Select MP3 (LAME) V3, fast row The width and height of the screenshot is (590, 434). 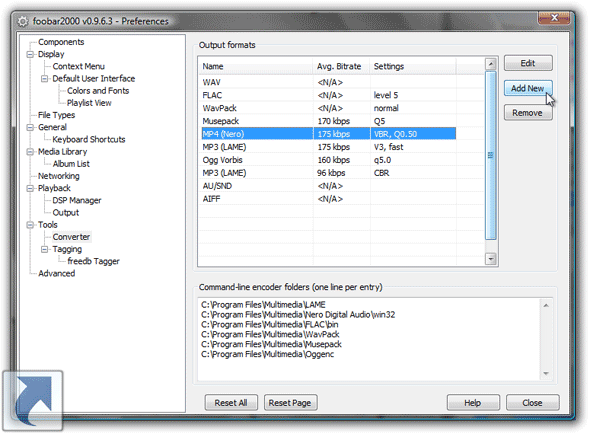pyautogui.click(x=327, y=147)
